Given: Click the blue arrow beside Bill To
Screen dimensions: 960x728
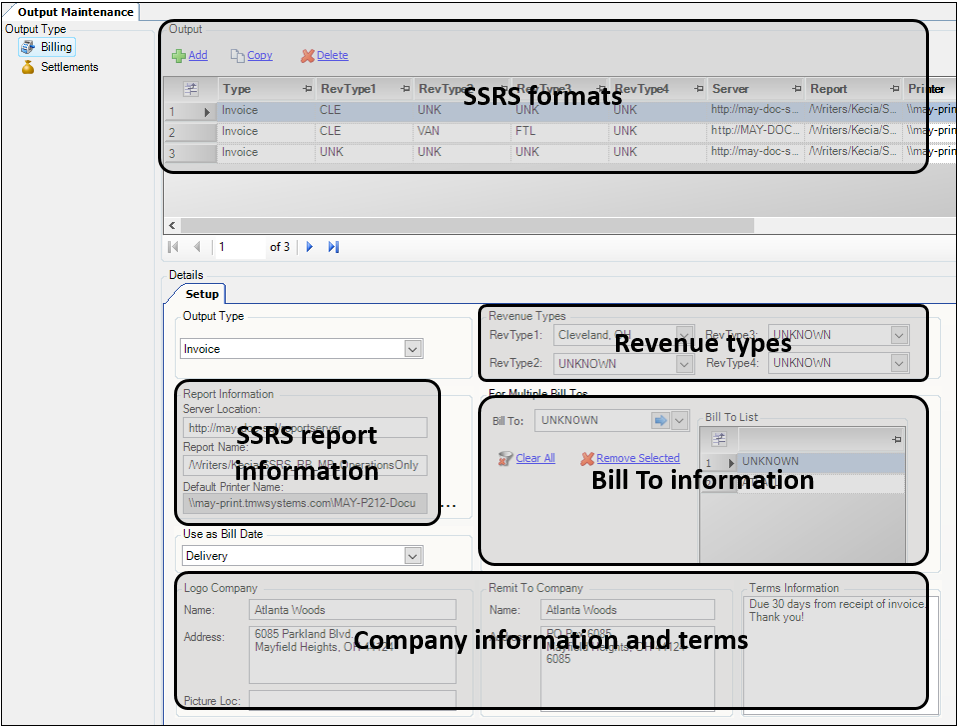Looking at the screenshot, I should pyautogui.click(x=660, y=421).
